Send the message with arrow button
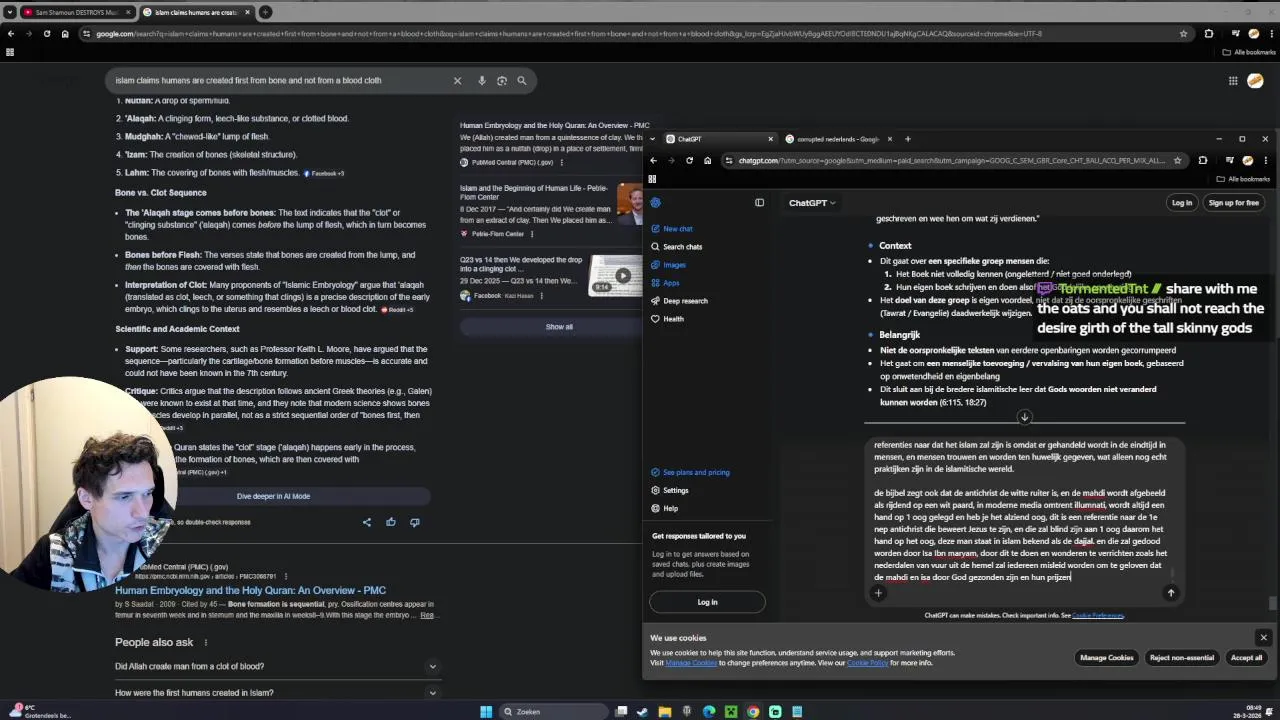1280x720 pixels. 1171,593
